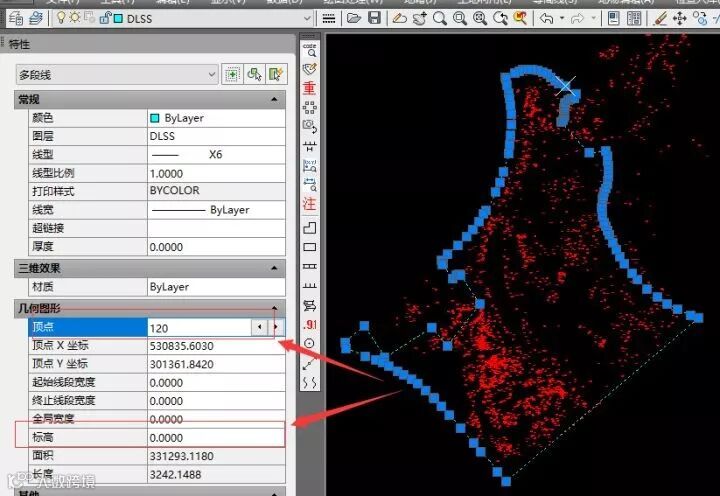
Task: Click the 厚度 0.0000 value field
Action: click(216, 247)
